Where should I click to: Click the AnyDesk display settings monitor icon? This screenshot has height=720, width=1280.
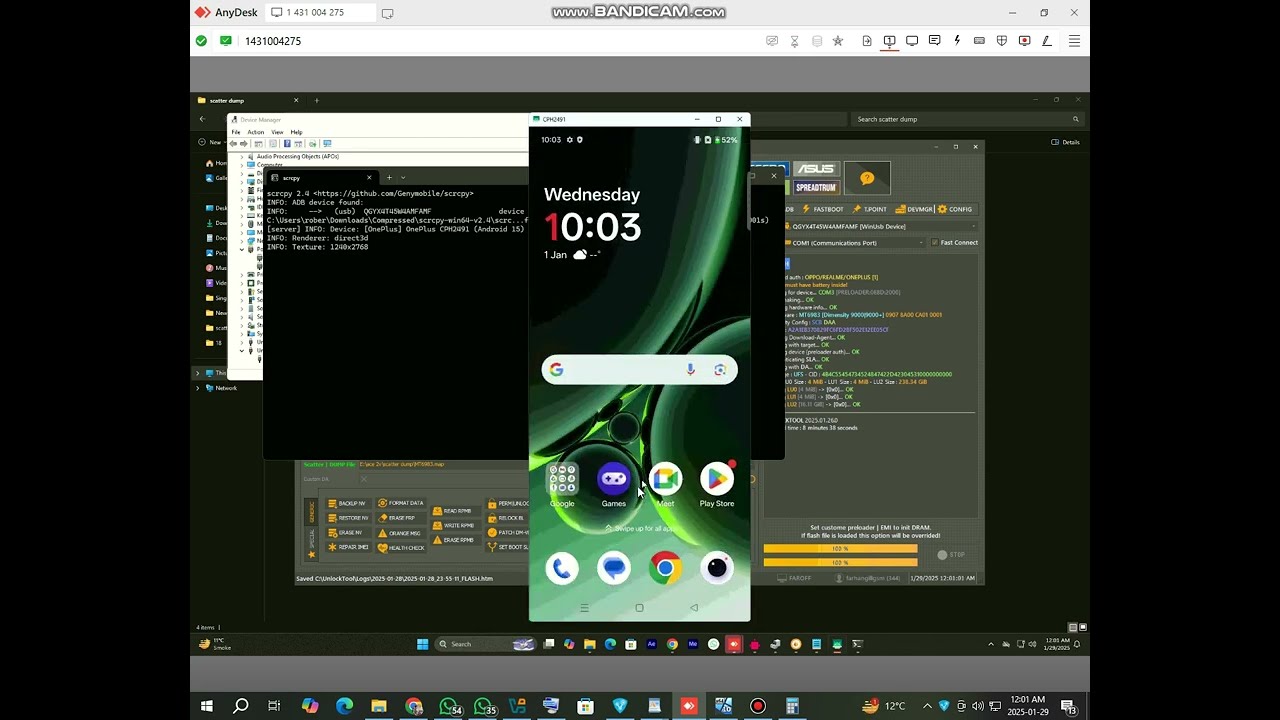click(912, 41)
